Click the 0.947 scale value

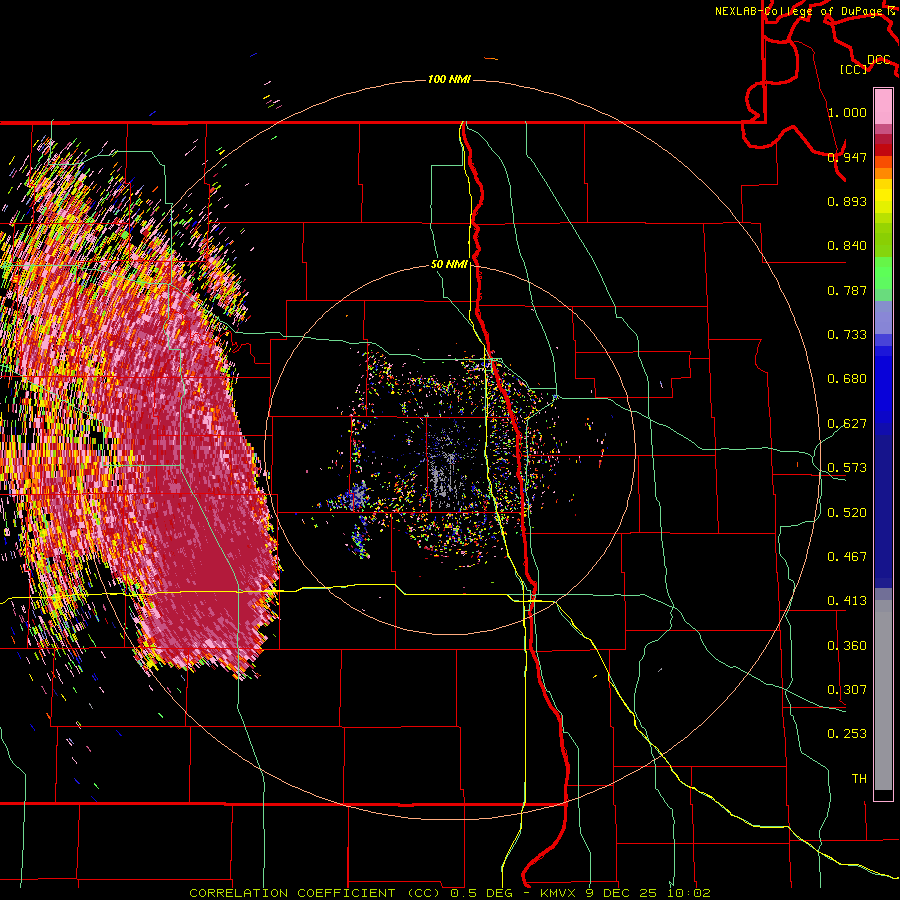click(x=847, y=157)
